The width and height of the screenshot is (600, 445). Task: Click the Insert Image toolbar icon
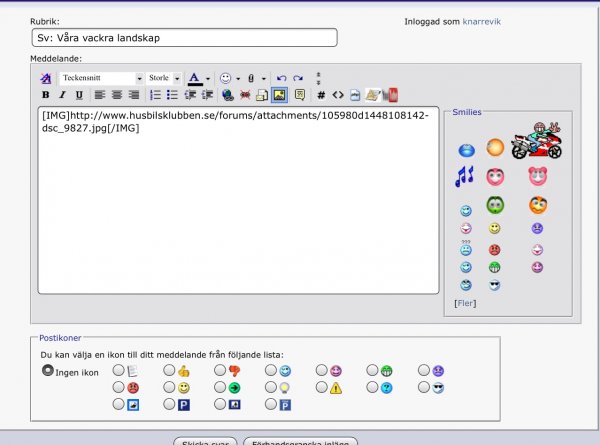(x=279, y=95)
